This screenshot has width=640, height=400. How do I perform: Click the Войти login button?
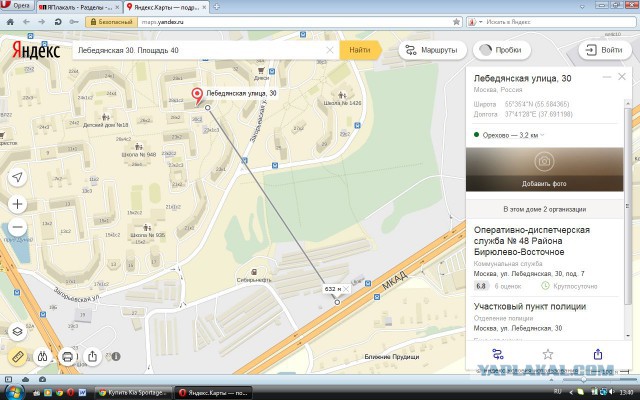[604, 50]
